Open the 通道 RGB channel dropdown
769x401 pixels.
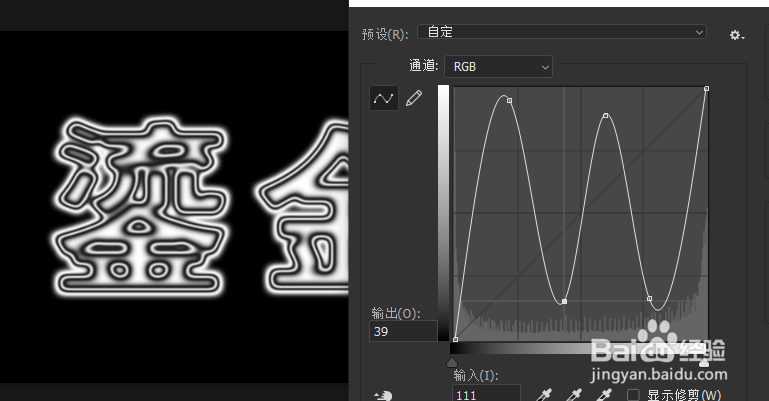pos(498,67)
